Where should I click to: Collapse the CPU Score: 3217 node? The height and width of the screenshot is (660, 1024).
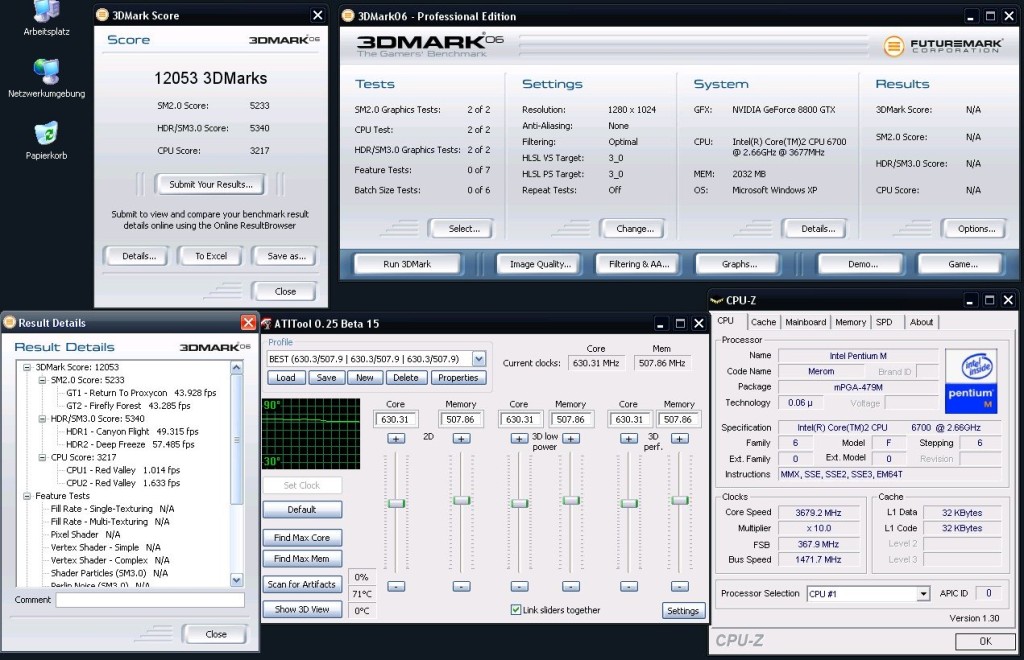[42, 457]
